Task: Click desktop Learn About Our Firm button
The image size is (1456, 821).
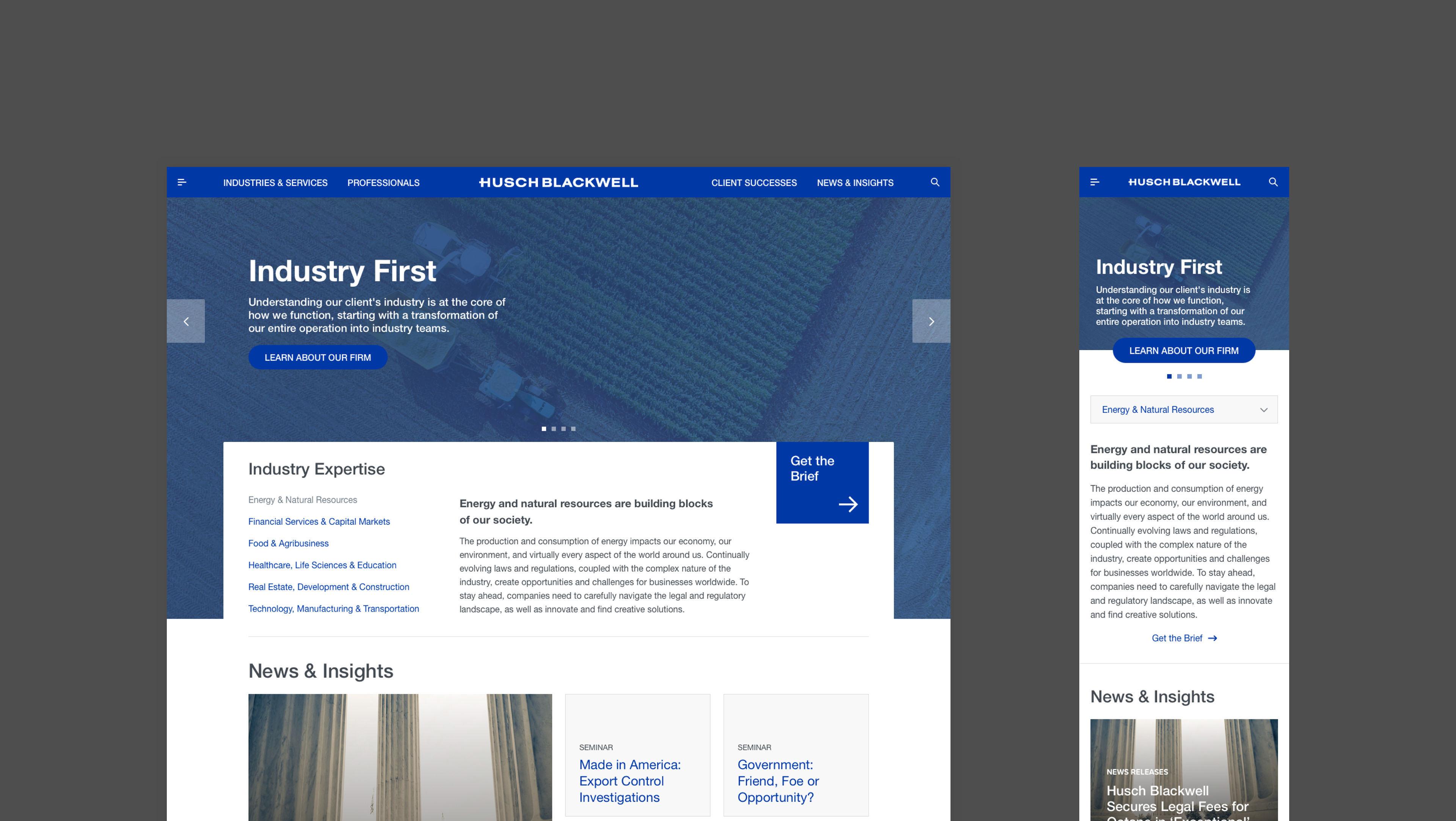Action: pyautogui.click(x=318, y=357)
